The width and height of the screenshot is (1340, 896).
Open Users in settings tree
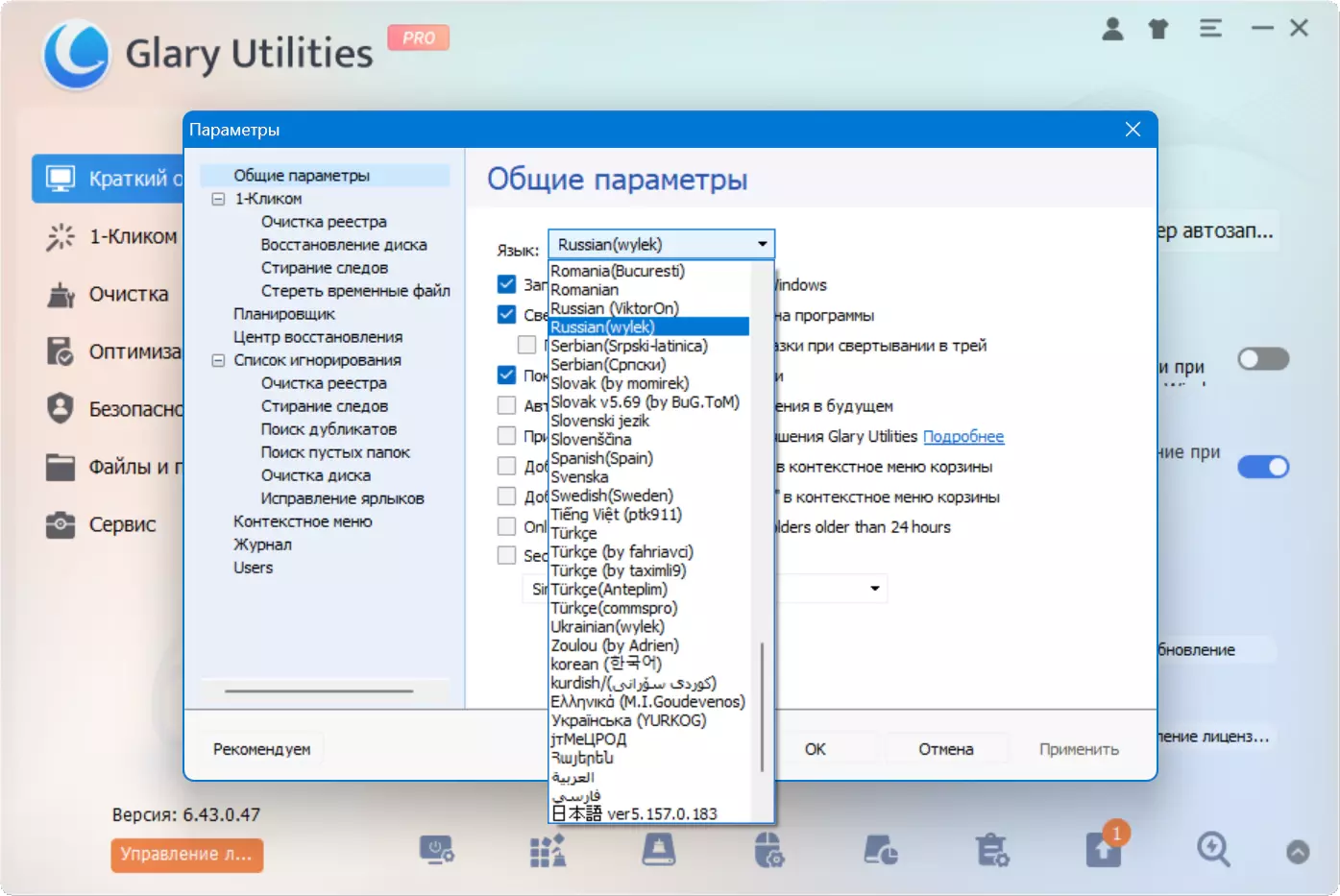(253, 568)
